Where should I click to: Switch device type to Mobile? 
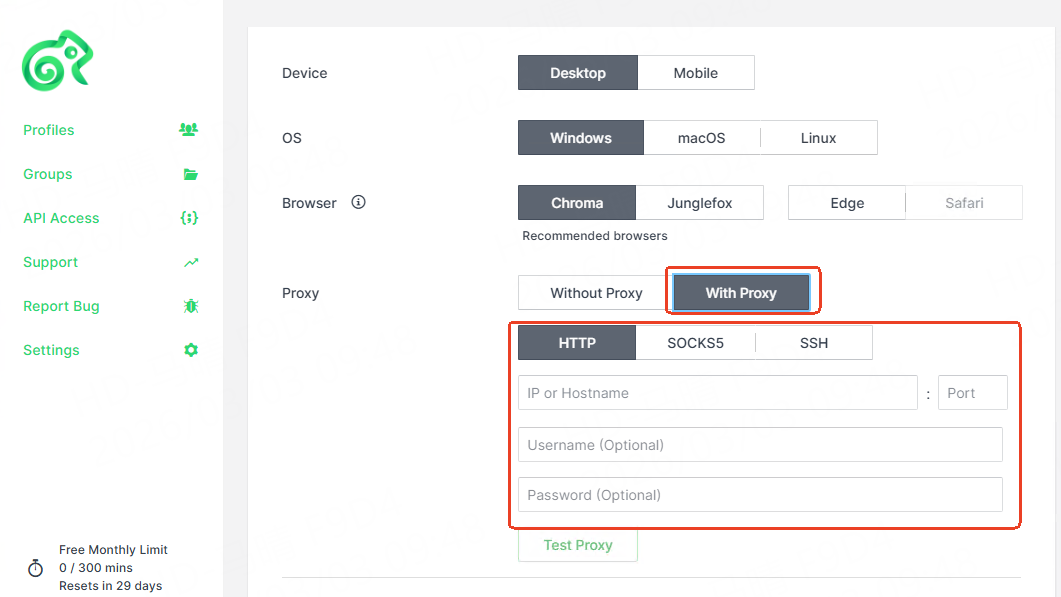pyautogui.click(x=695, y=73)
